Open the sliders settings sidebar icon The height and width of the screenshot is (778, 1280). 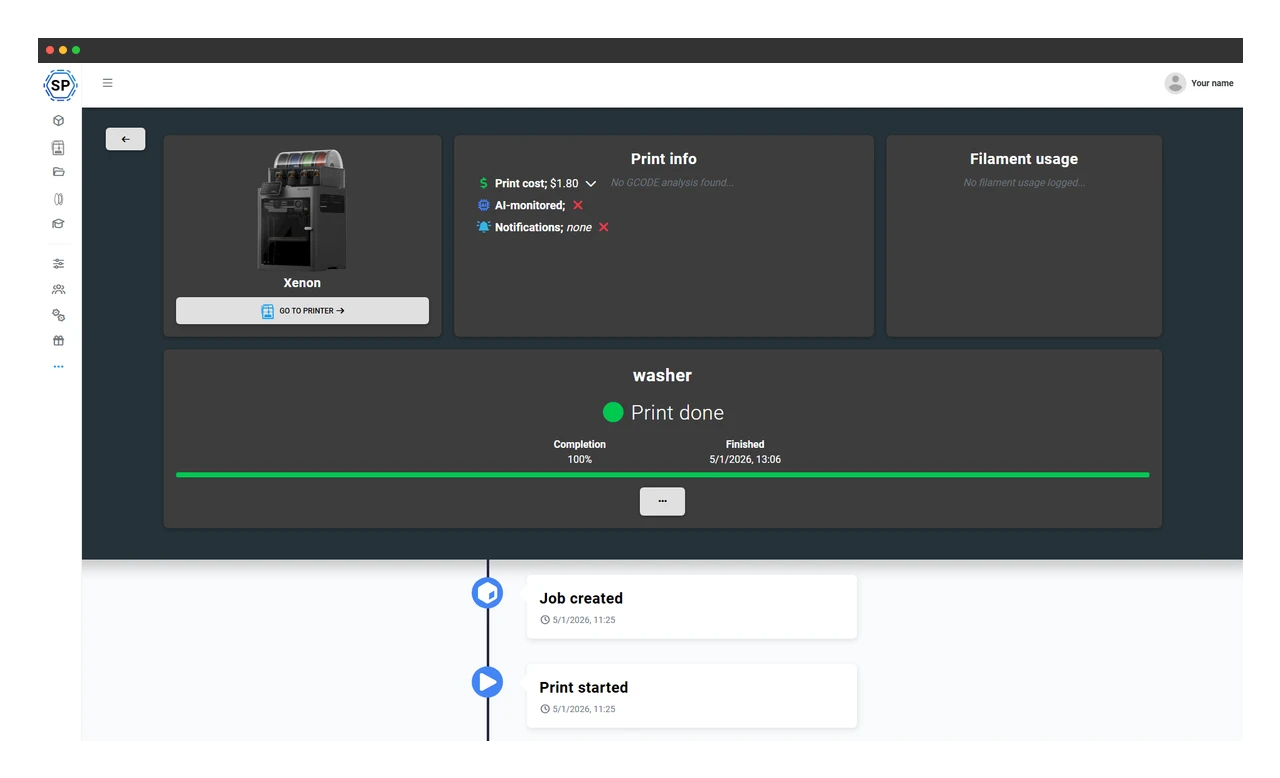point(59,264)
